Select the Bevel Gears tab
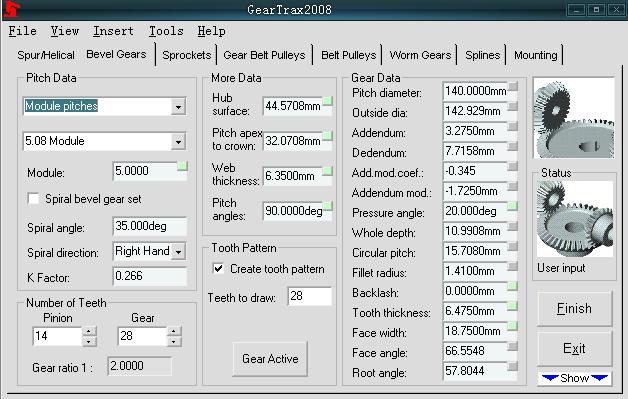The width and height of the screenshot is (628, 399). click(116, 54)
